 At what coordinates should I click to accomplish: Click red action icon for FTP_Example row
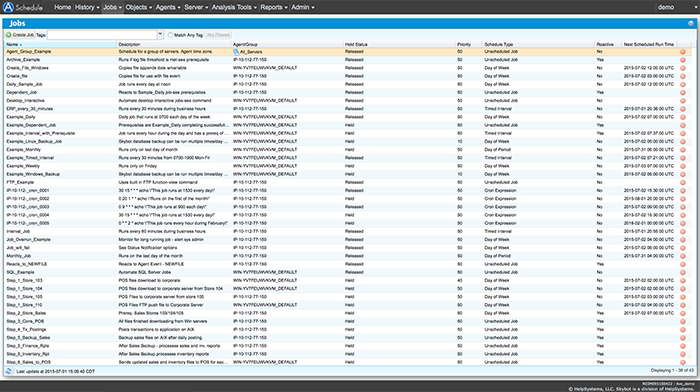683,183
